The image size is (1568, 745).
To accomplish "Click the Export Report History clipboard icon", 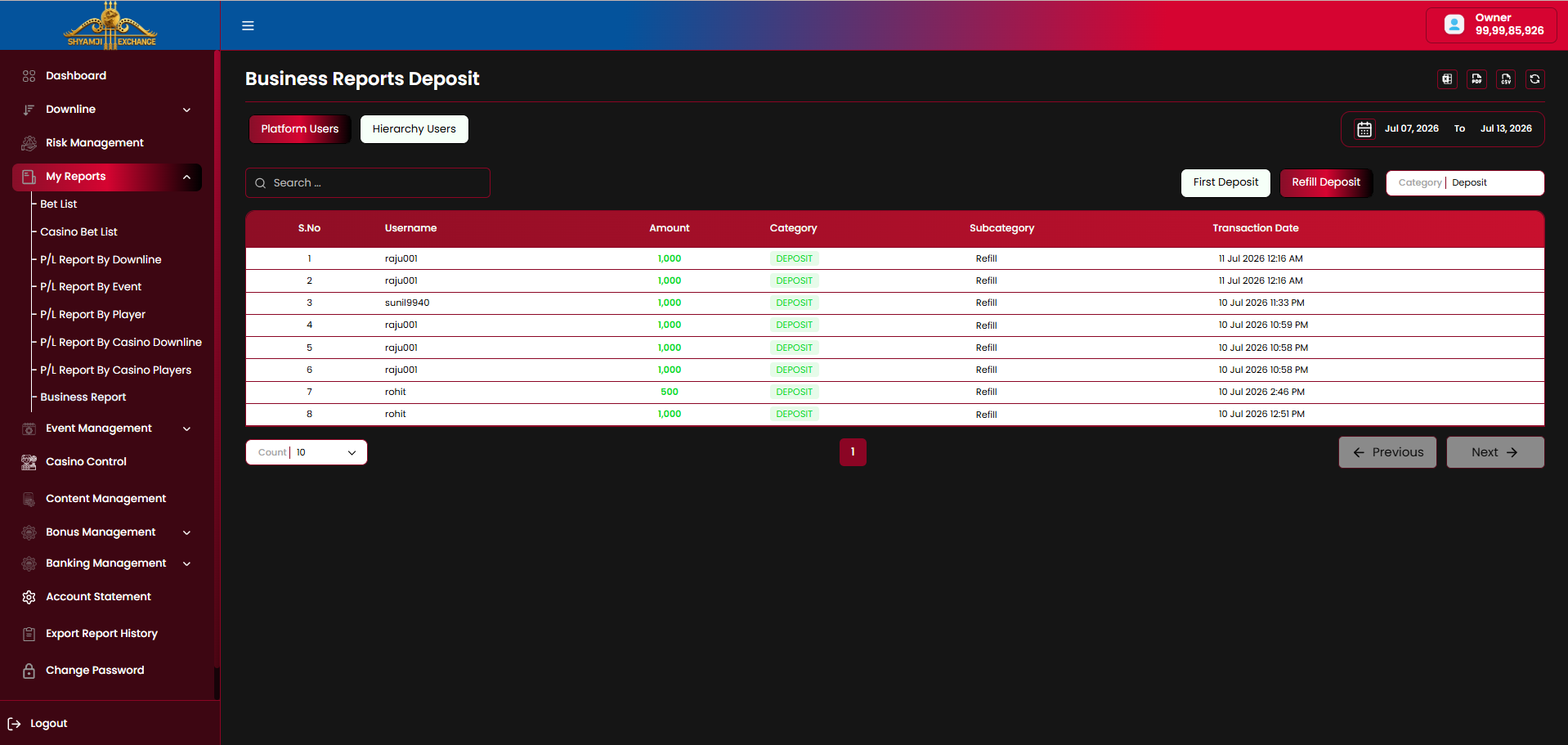I will click(29, 634).
